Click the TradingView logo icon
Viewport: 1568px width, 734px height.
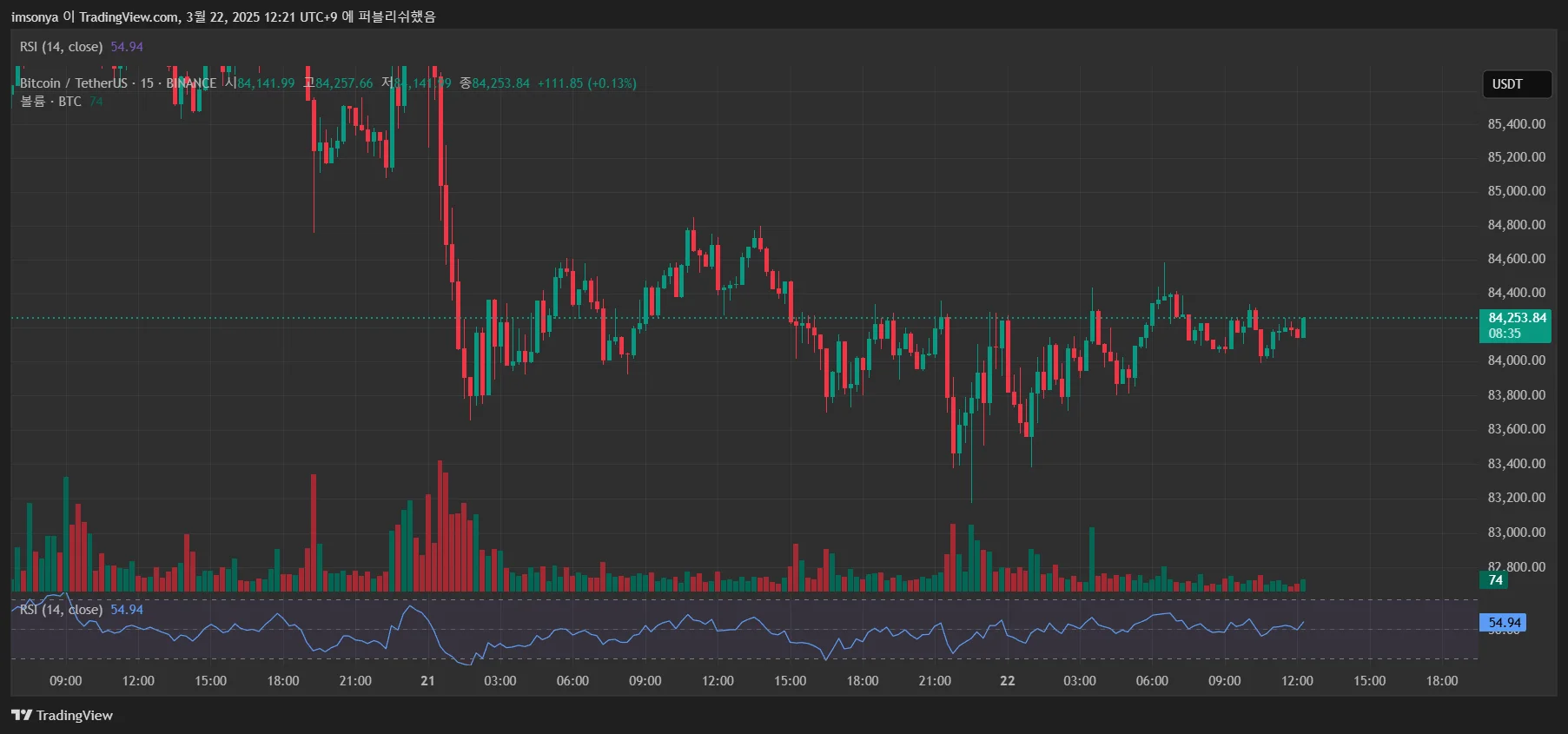click(21, 715)
